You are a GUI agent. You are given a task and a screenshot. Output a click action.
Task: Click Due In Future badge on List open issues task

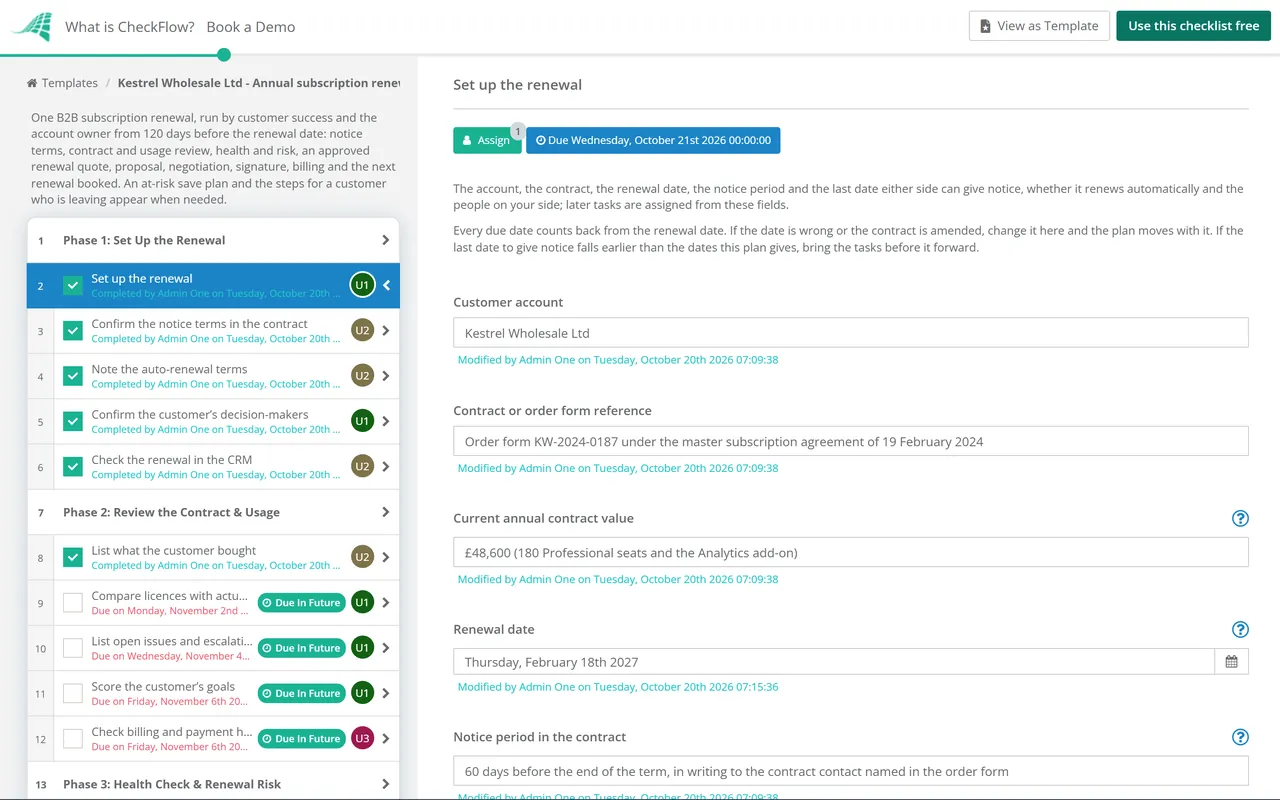coord(301,648)
